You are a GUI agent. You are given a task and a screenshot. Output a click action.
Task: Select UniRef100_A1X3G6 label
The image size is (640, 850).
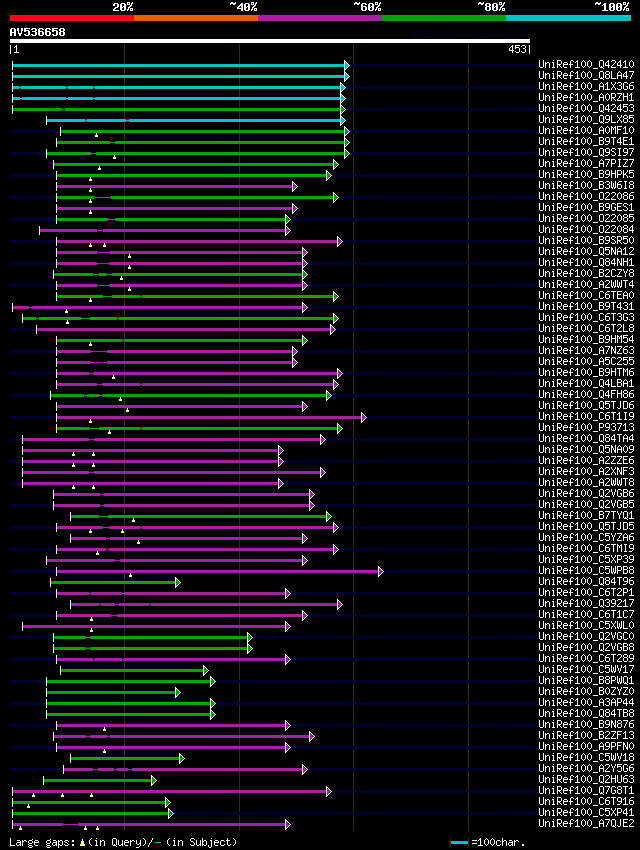tap(586, 86)
